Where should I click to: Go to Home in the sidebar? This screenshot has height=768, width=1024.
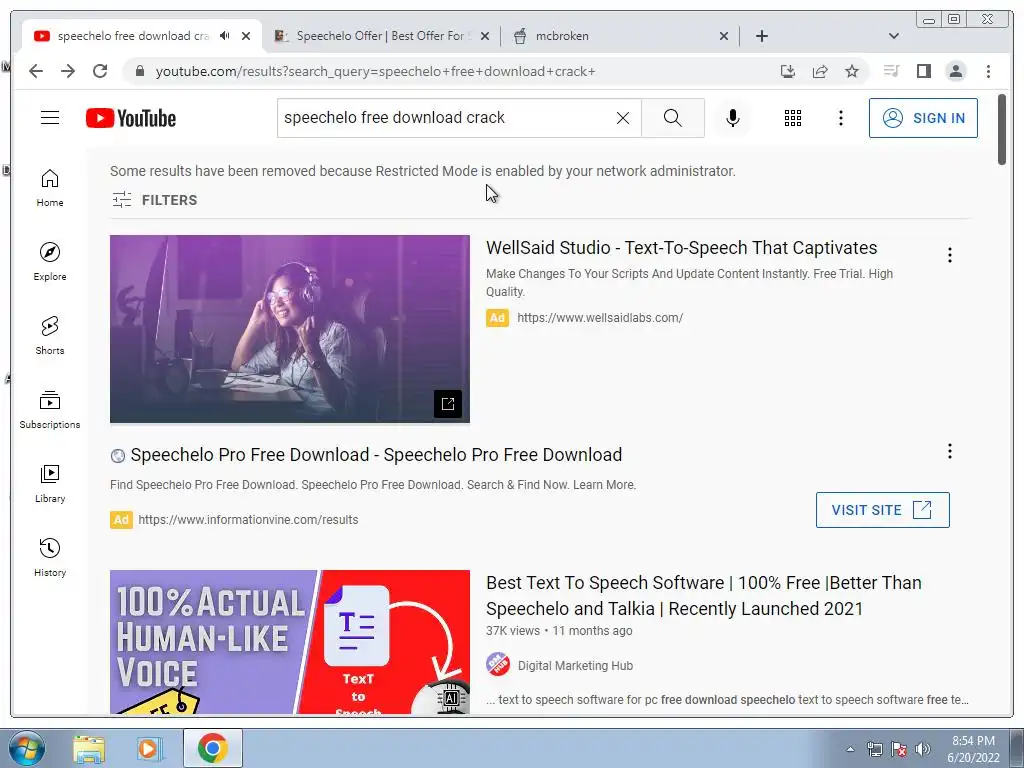click(50, 188)
